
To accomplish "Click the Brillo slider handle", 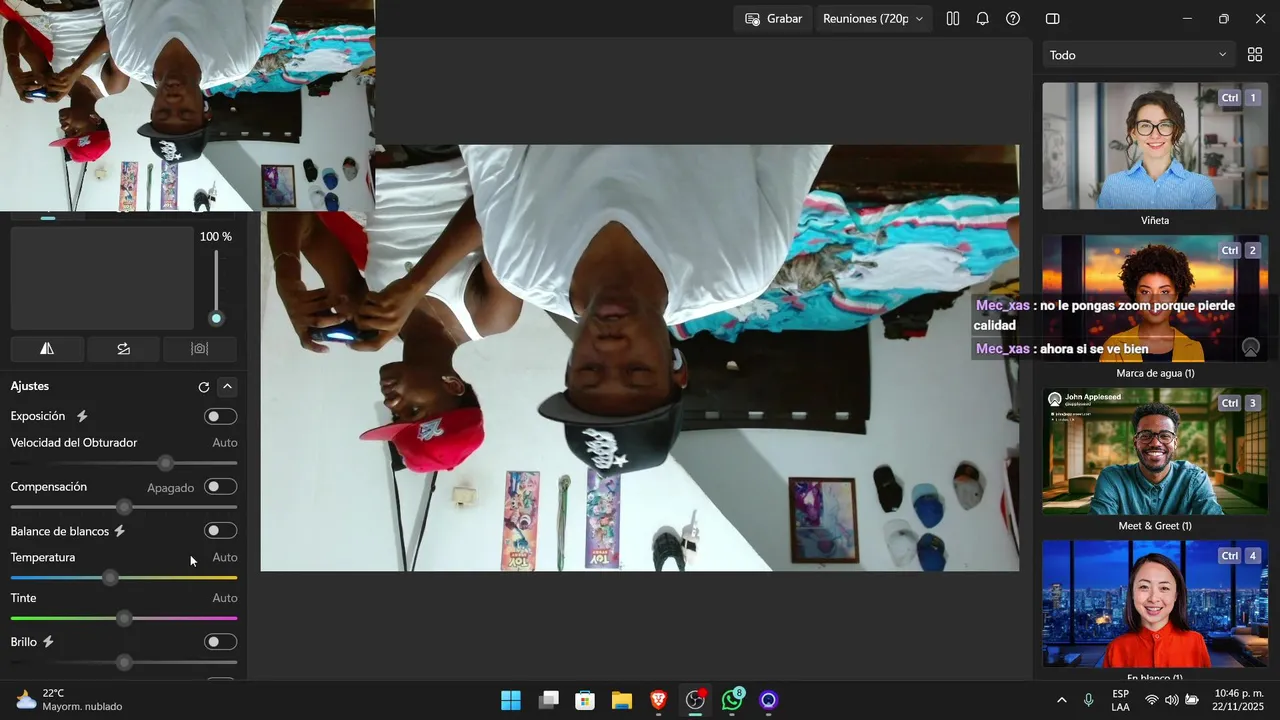I will (x=124, y=662).
